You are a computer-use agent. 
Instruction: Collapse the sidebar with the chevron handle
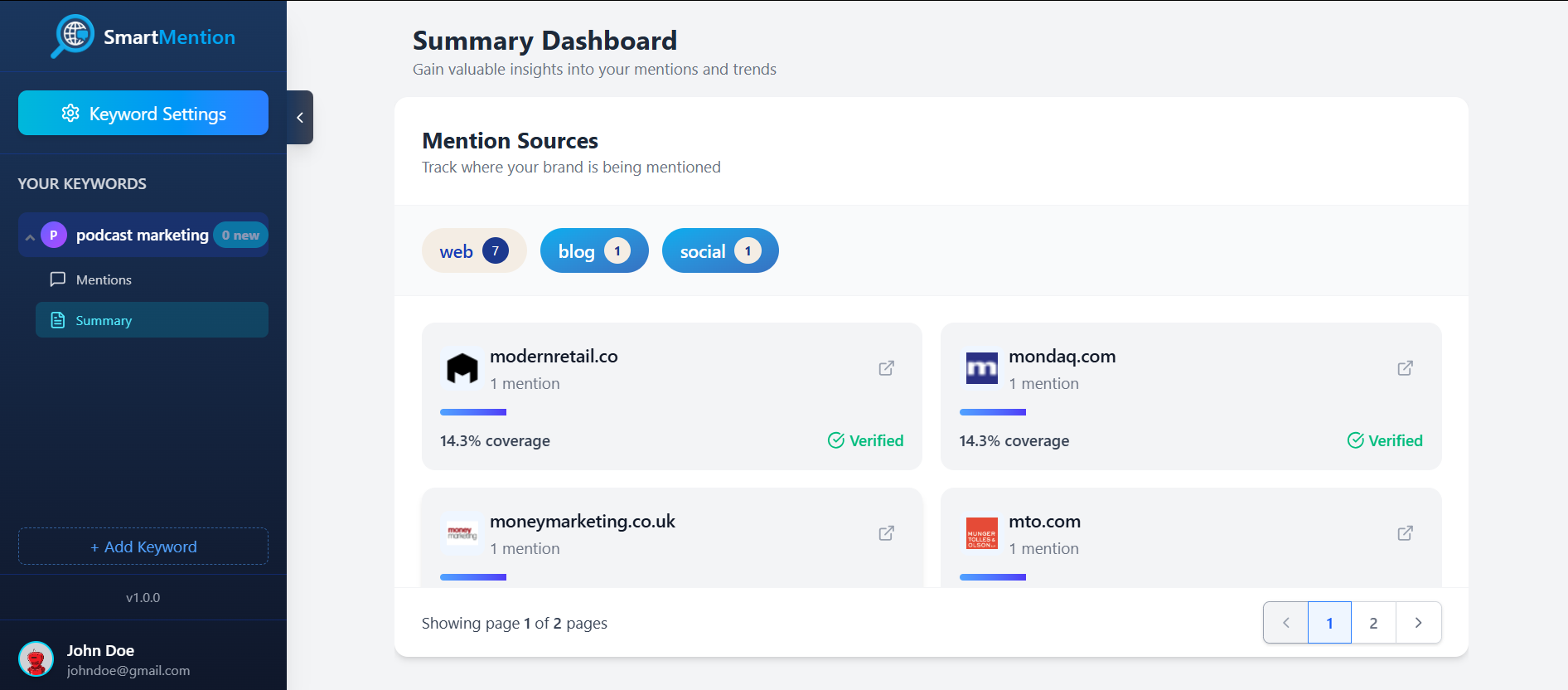(x=300, y=118)
